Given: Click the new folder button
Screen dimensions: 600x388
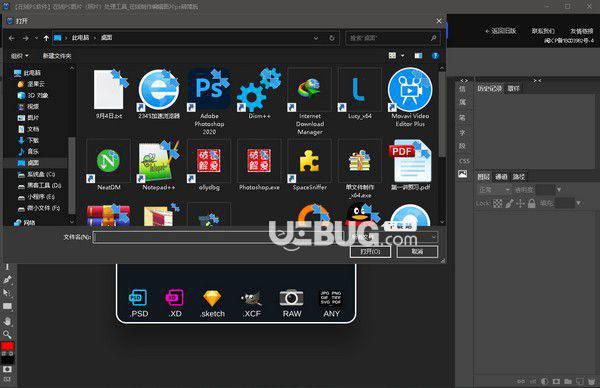Looking at the screenshot, I should 57,56.
